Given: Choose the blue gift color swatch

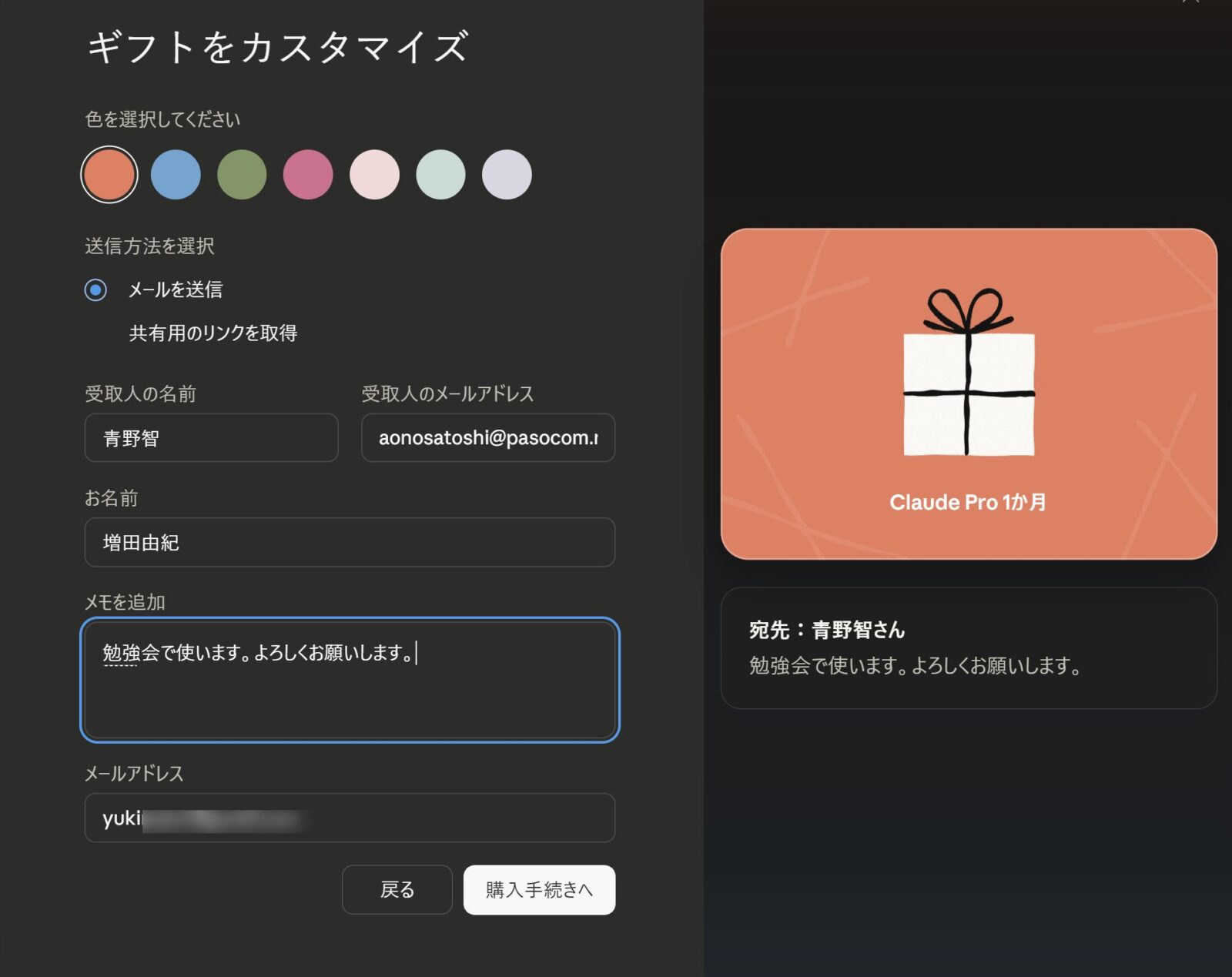Looking at the screenshot, I should tap(176, 175).
